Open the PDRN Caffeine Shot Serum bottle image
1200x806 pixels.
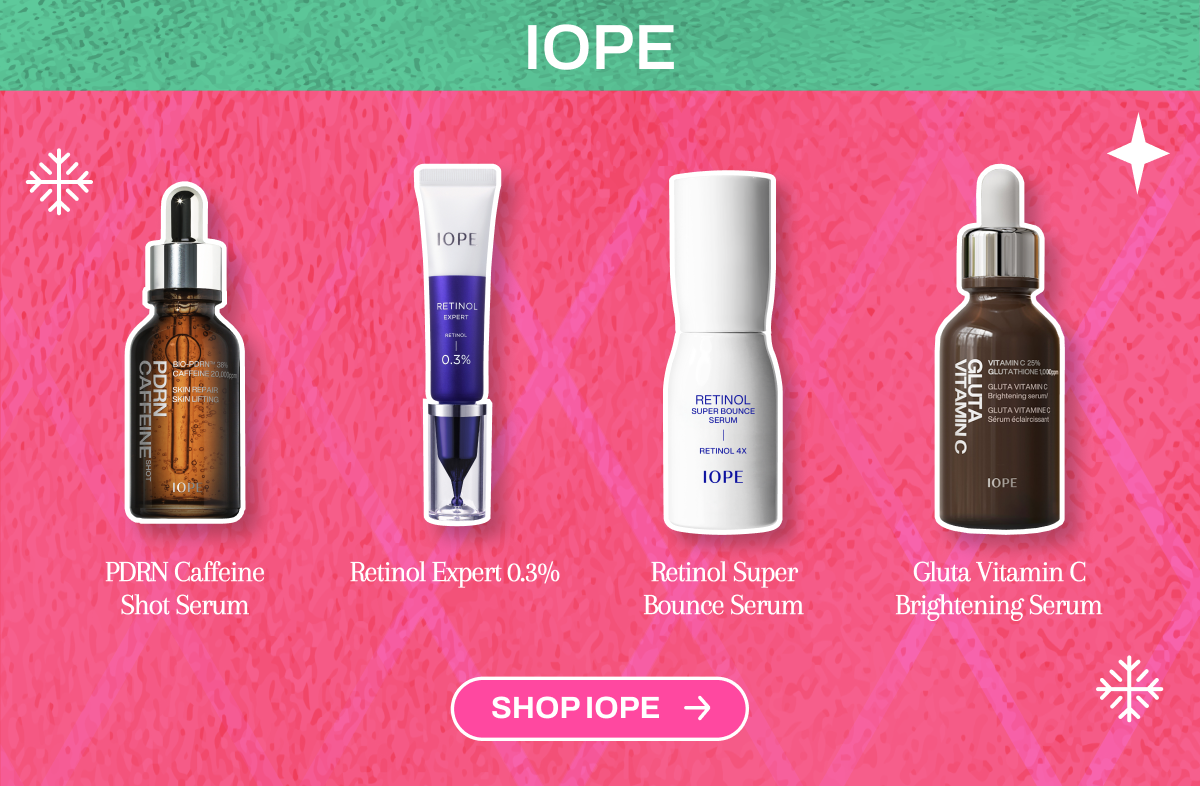click(x=186, y=351)
